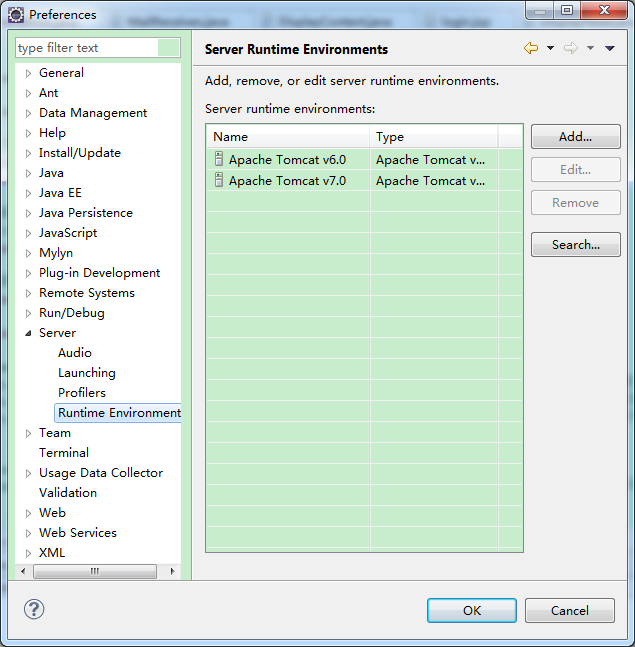Open the forward history dropdown arrow
This screenshot has height=647, width=635.
pos(590,48)
